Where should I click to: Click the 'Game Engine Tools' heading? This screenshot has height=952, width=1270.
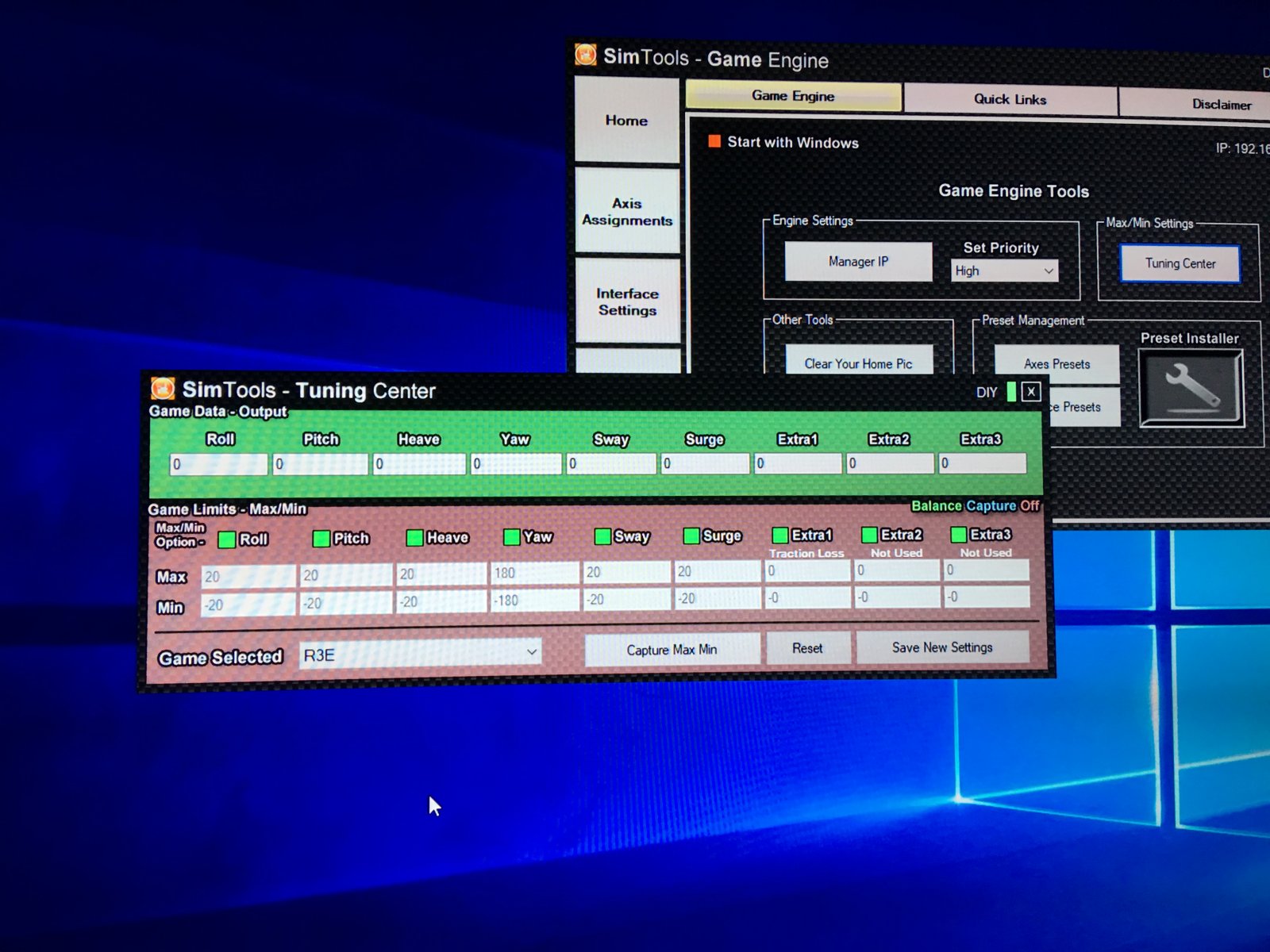1014,190
